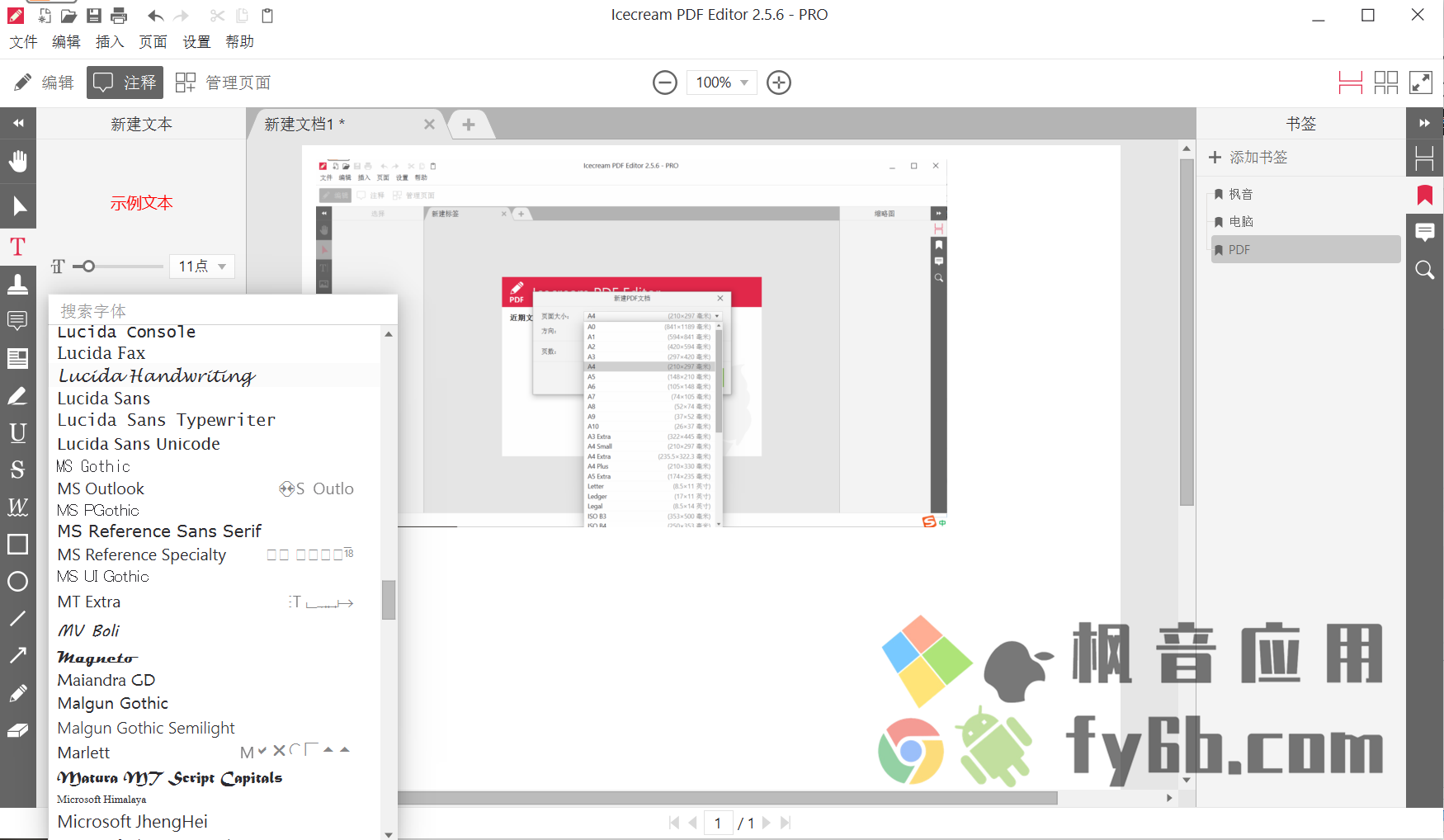The height and width of the screenshot is (840, 1444).
Task: Activate the Text annotation tool
Action: click(18, 247)
